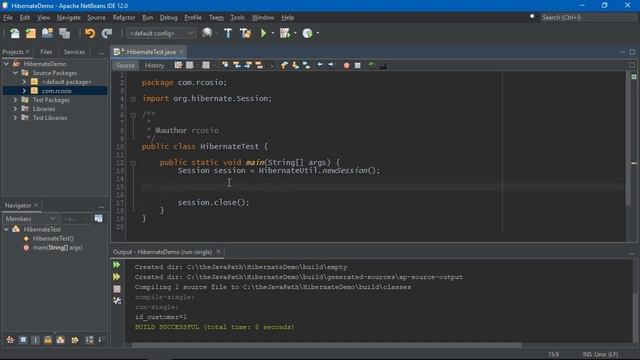Switch to the Files tab
640x360 pixels.
click(46, 52)
